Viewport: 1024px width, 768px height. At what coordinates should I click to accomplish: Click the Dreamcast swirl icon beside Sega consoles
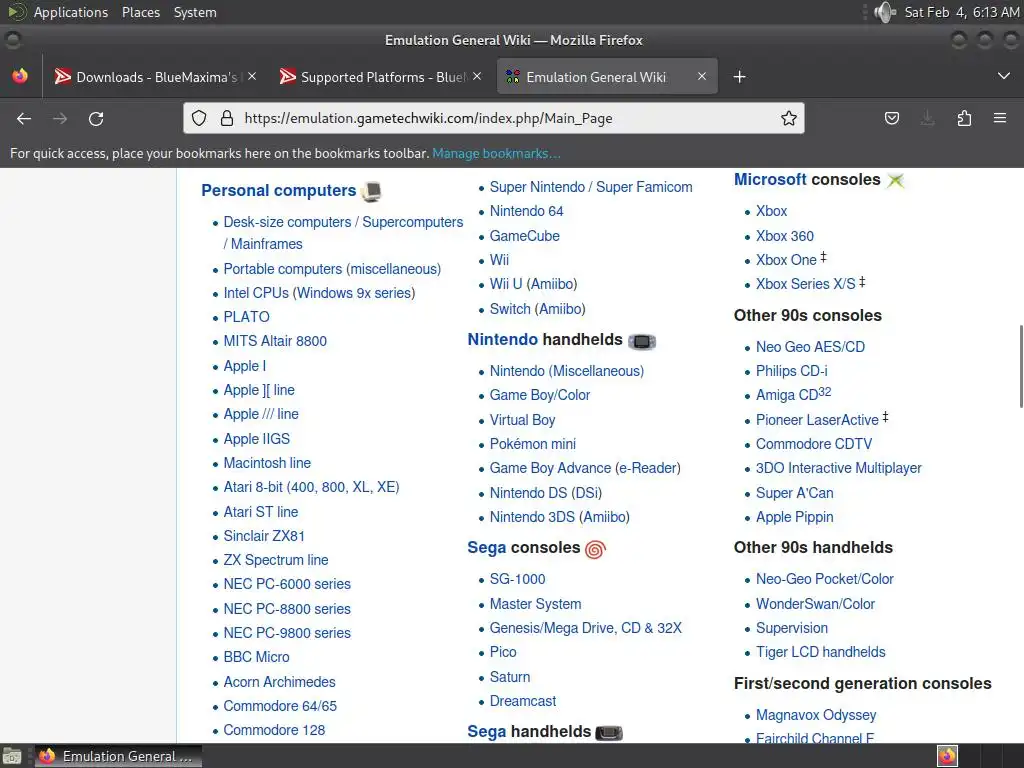tap(595, 549)
